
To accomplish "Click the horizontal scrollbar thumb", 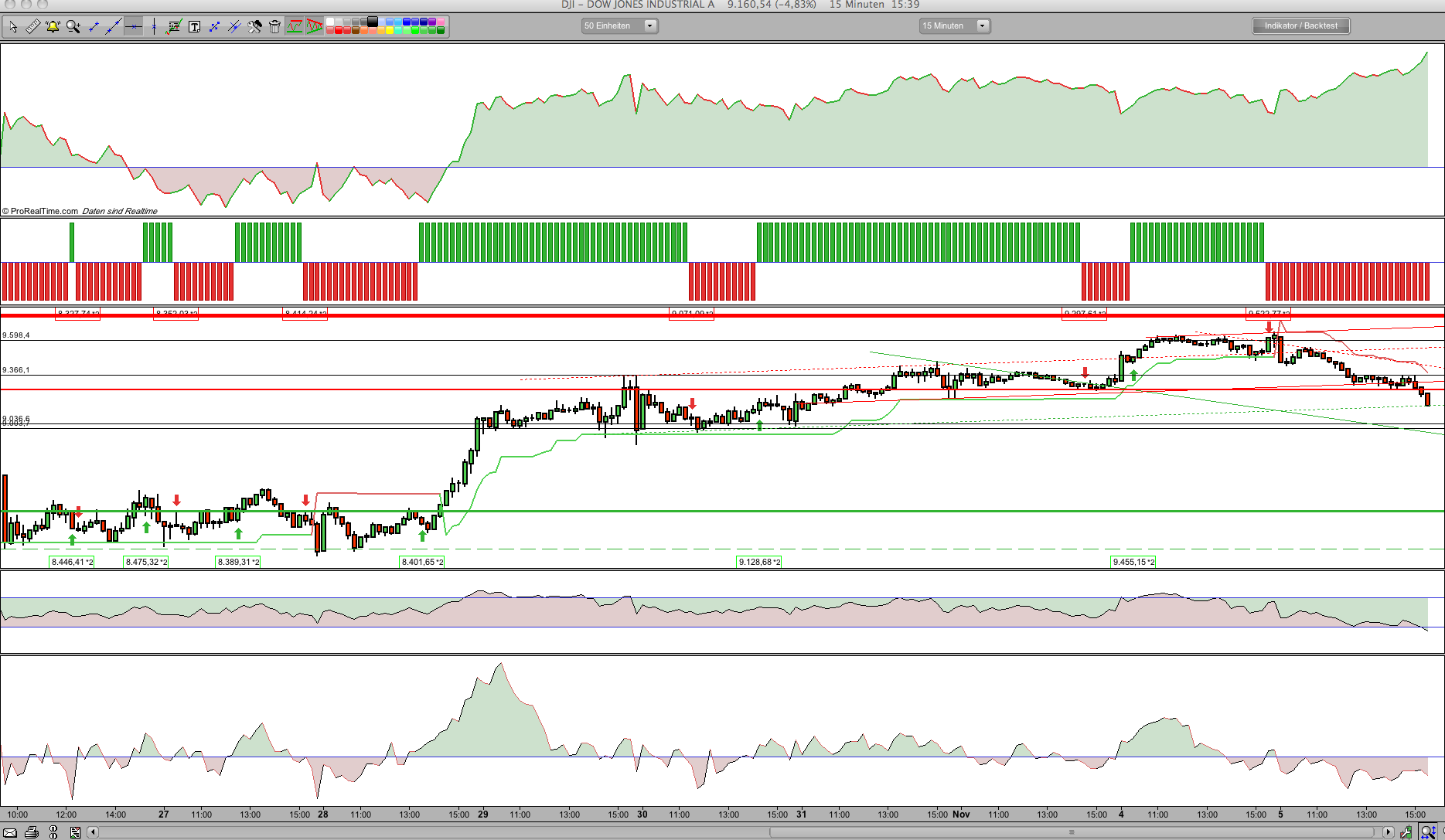I will pyautogui.click(x=1072, y=832).
